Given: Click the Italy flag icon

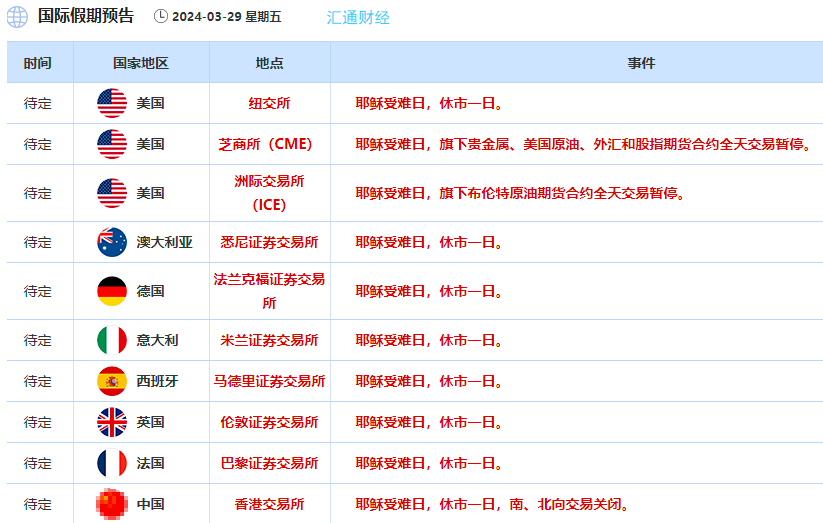Looking at the screenshot, I should [x=112, y=340].
